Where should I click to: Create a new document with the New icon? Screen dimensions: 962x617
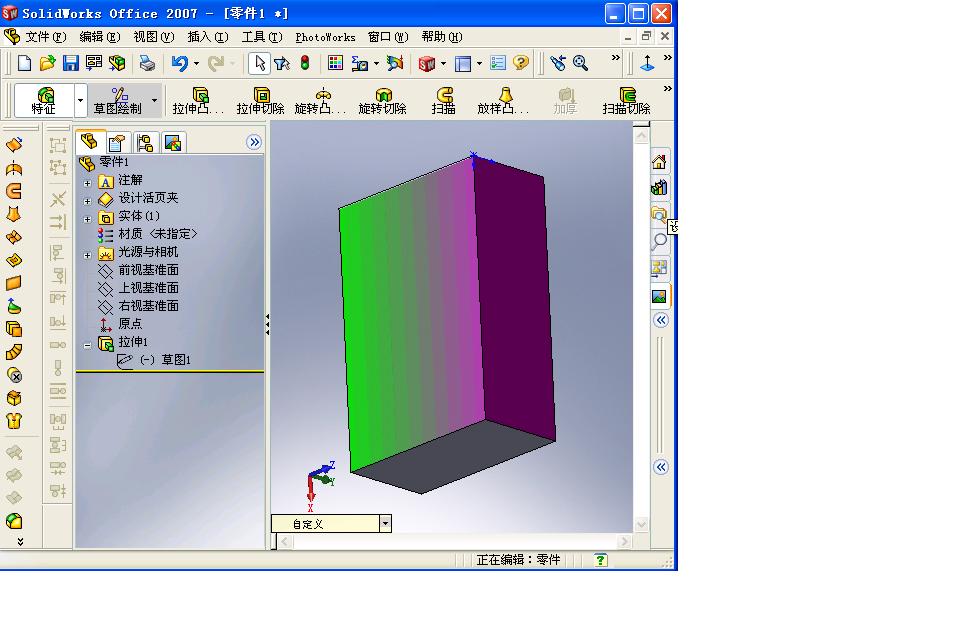tap(24, 63)
